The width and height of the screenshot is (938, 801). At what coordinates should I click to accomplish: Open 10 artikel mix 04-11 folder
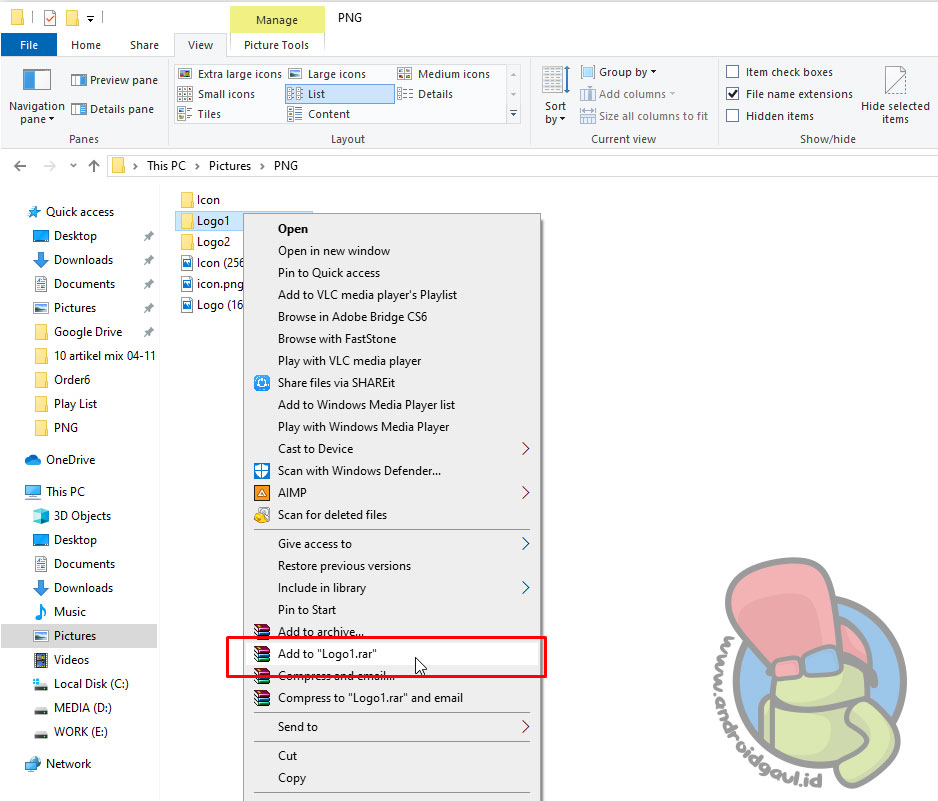95,356
